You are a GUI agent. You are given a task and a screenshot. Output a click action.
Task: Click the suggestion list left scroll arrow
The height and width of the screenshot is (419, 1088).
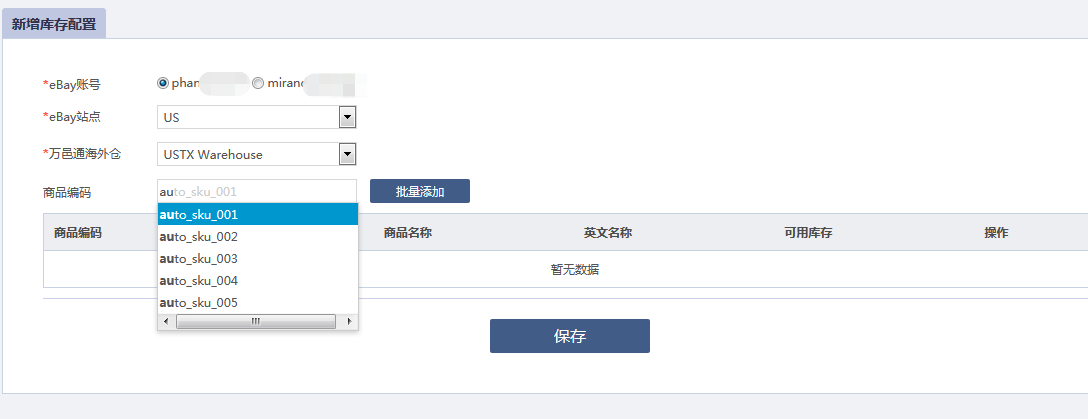[x=166, y=321]
